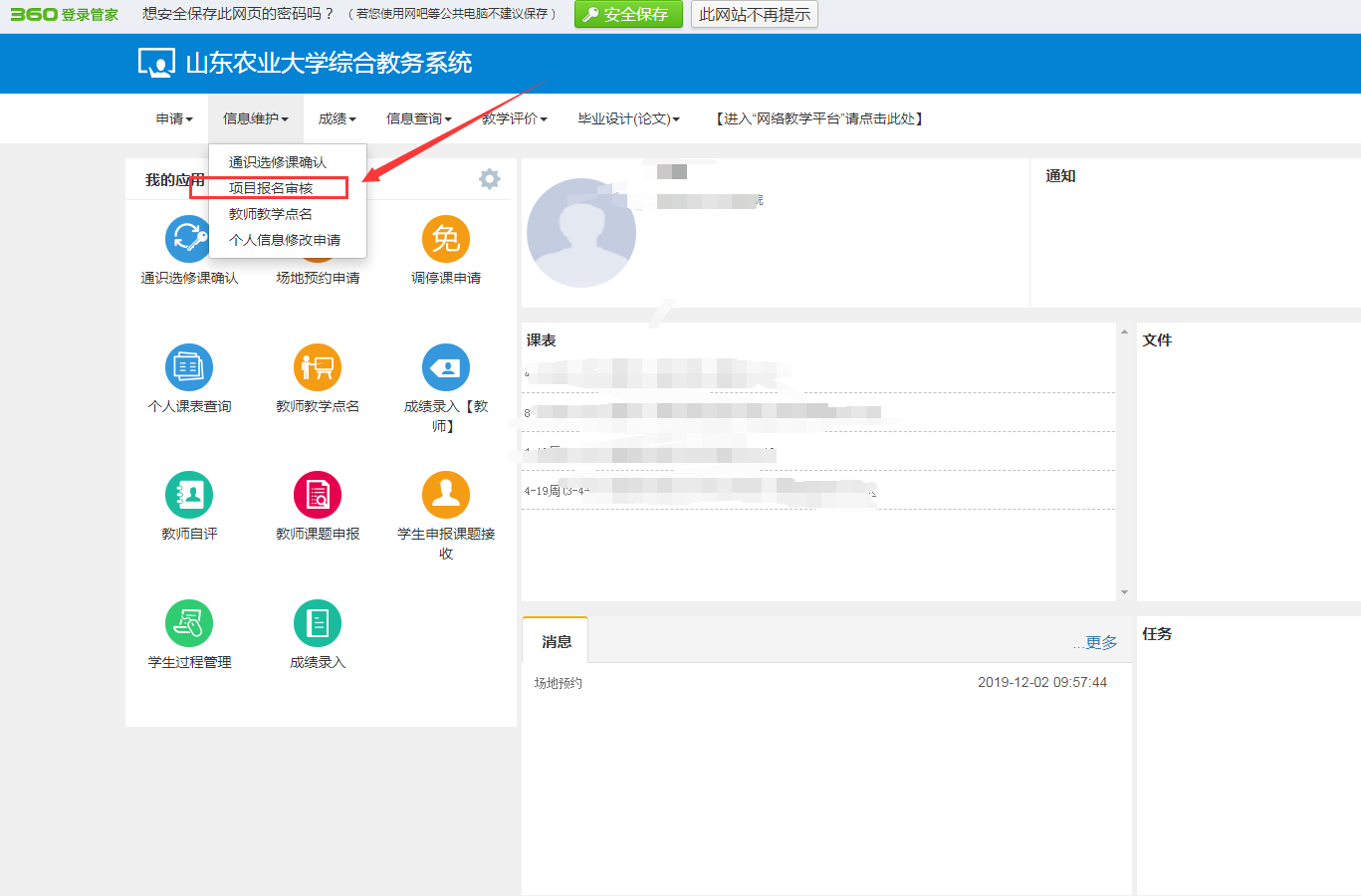The width and height of the screenshot is (1361, 896).
Task: Choose 个人信息修改申请 menu entry
Action: click(285, 240)
